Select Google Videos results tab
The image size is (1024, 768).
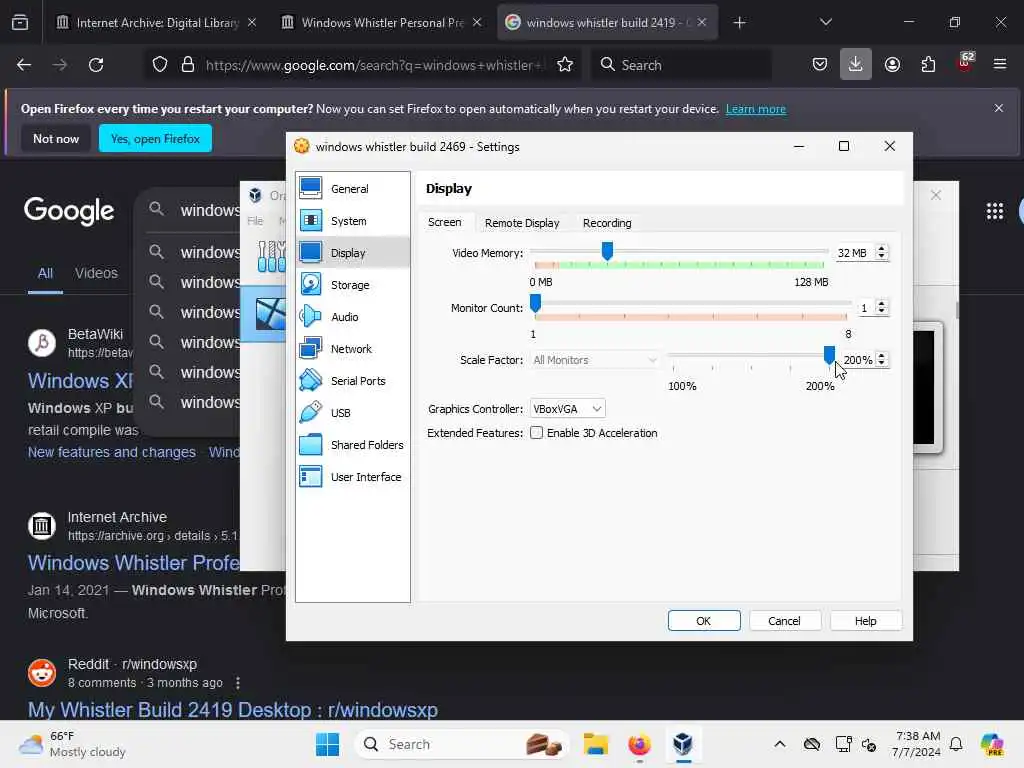click(96, 273)
